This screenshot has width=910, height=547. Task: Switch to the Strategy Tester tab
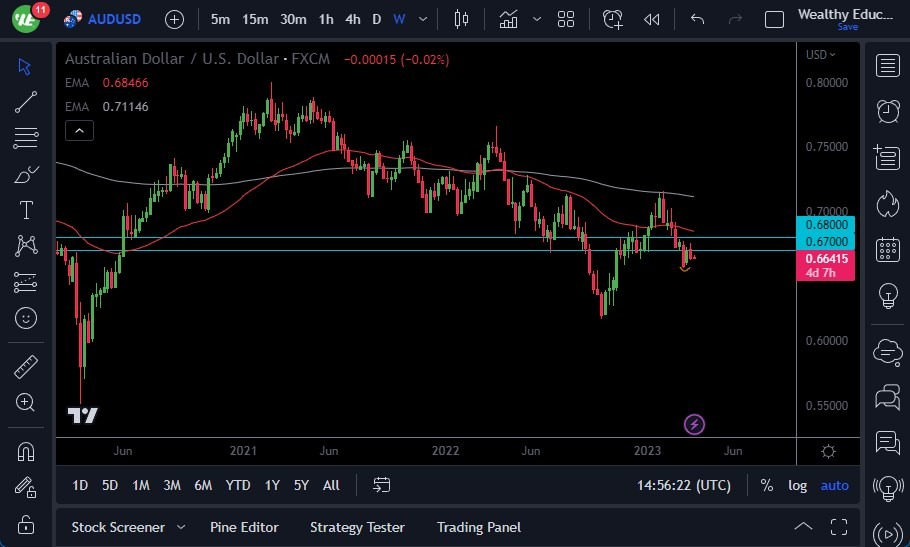pyautogui.click(x=357, y=527)
